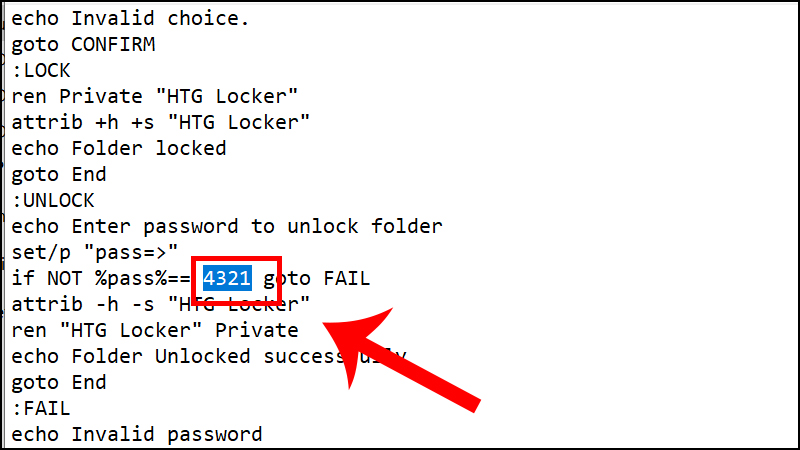Click the 'attrib -h -s' line
800x450 pixels.
pos(160,304)
